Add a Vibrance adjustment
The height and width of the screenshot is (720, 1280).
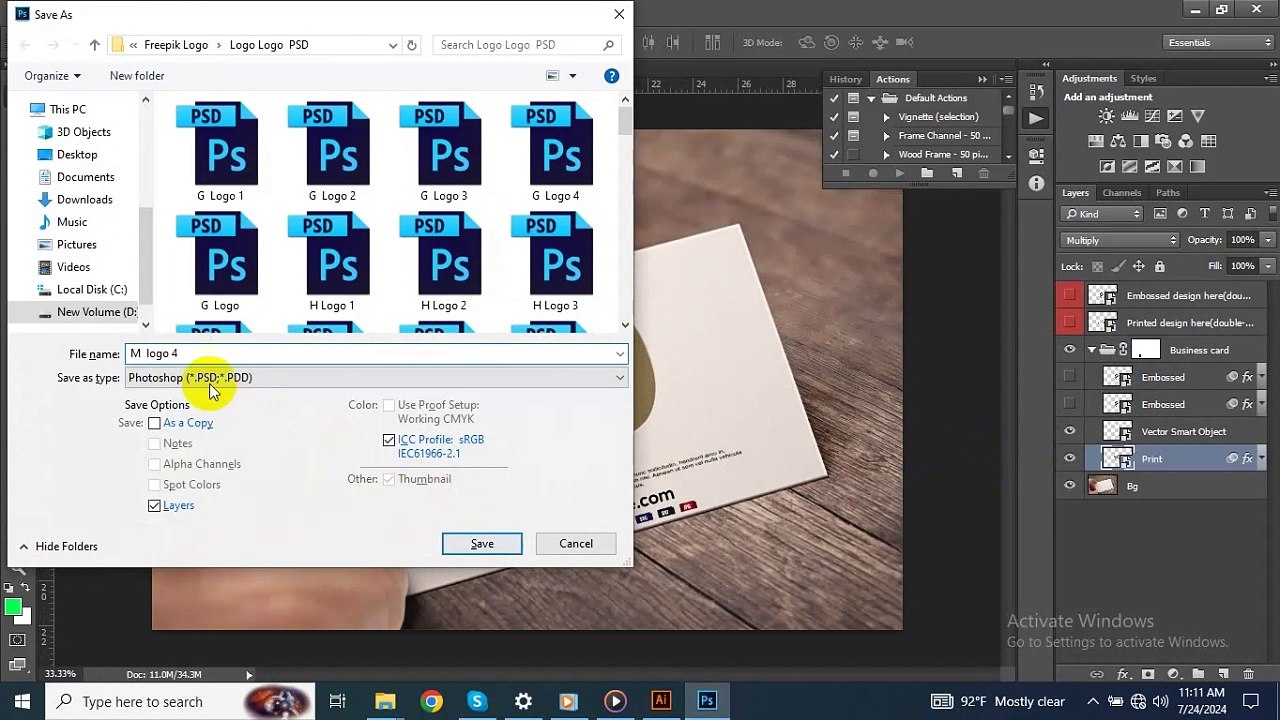1198,116
